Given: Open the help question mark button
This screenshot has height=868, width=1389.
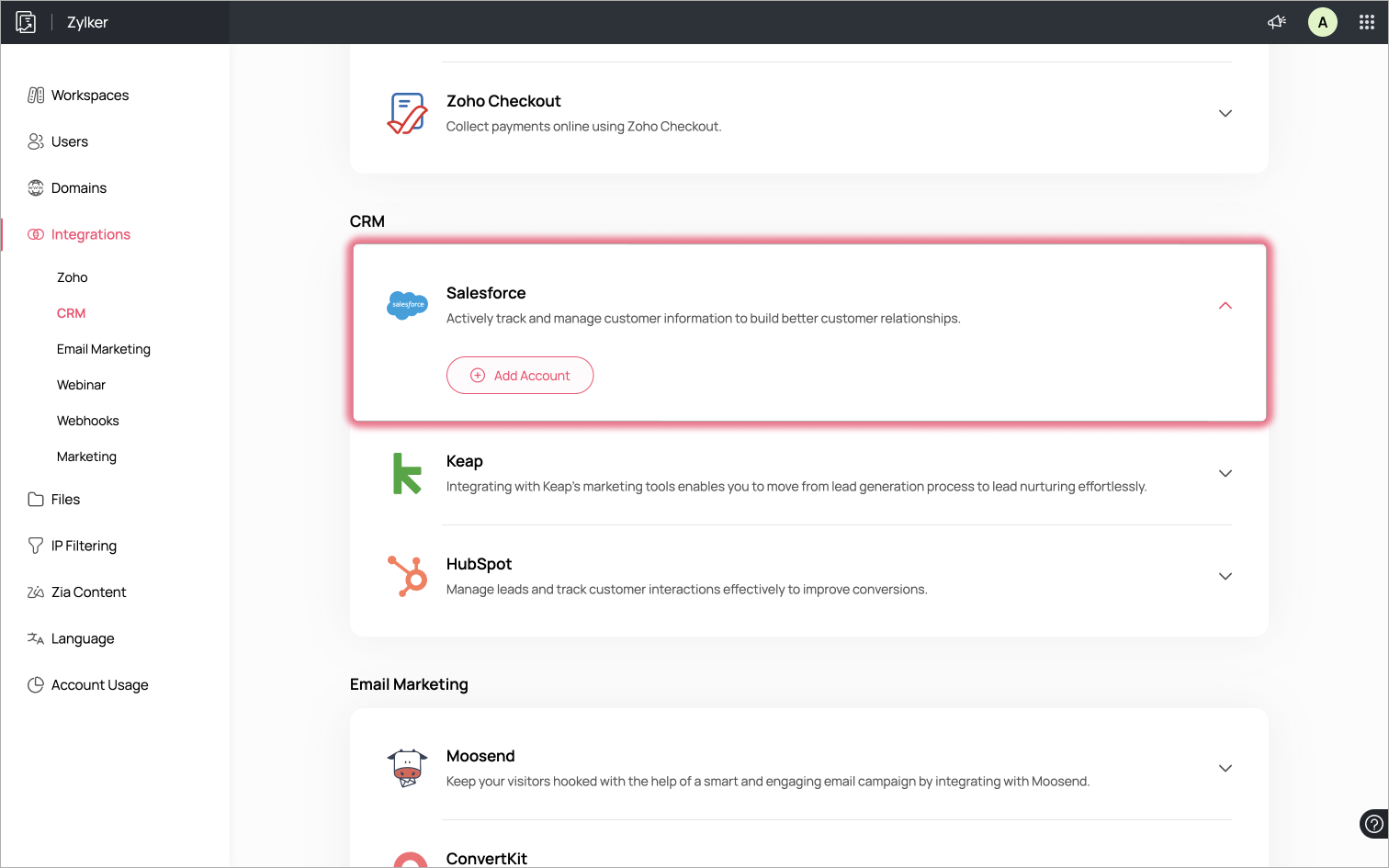Looking at the screenshot, I should tap(1373, 824).
